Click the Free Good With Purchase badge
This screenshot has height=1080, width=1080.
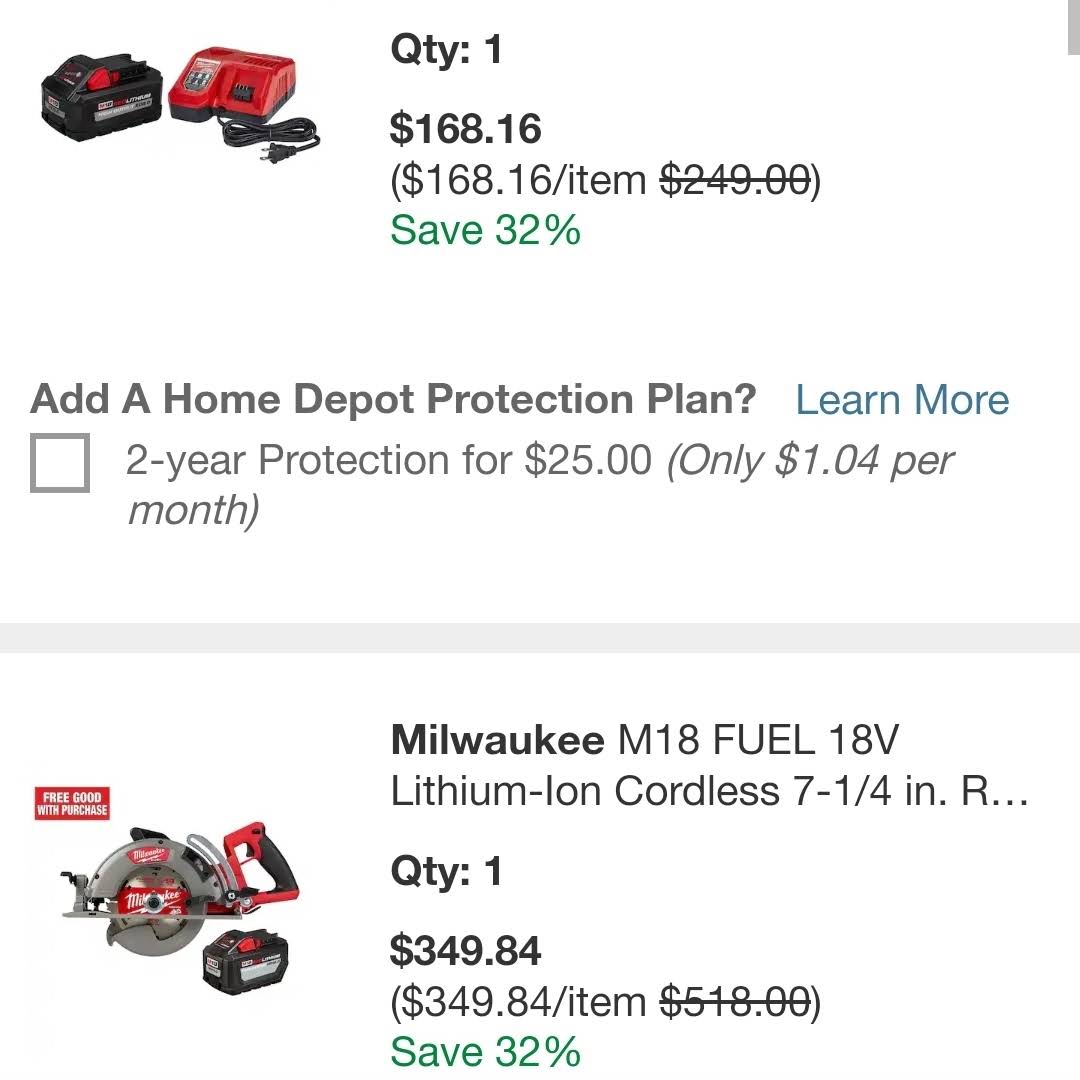72,804
